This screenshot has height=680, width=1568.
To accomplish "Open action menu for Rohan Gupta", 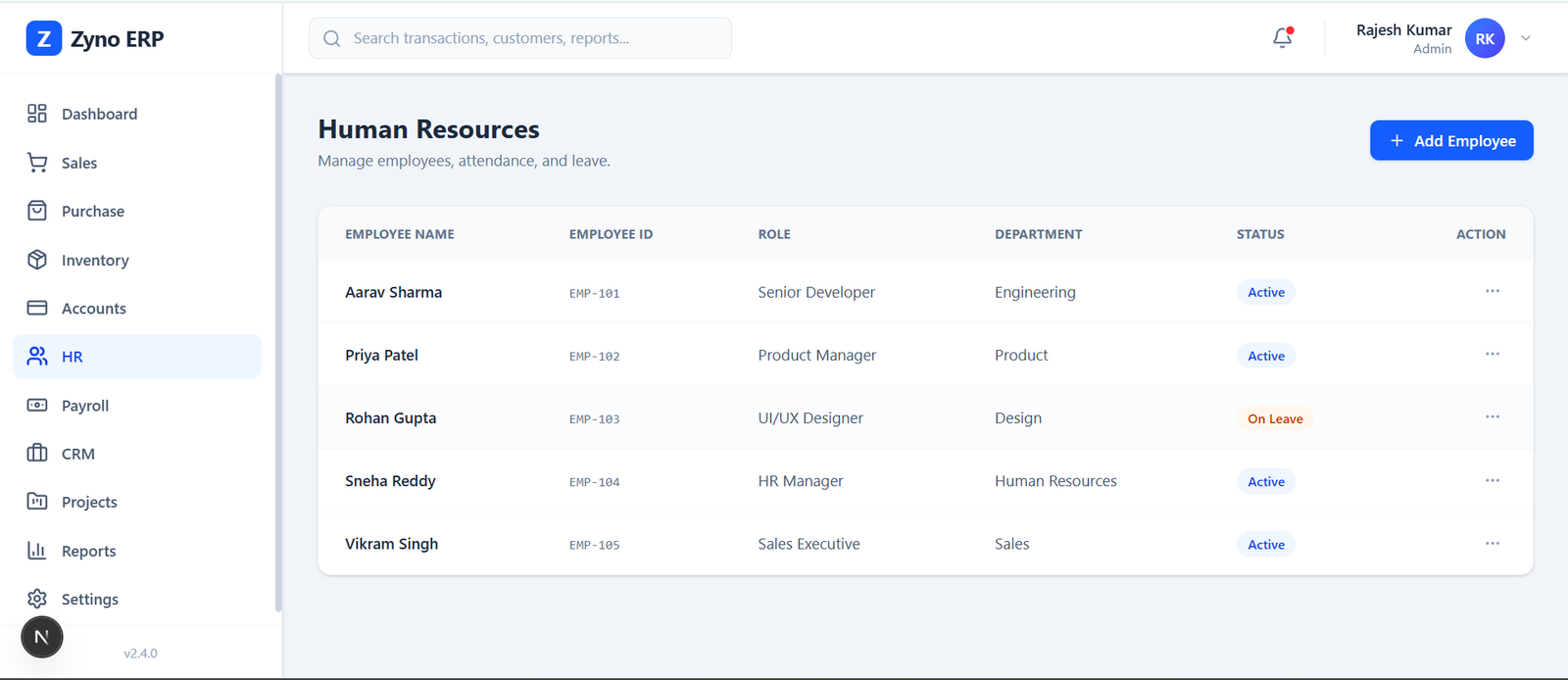I will (1492, 417).
